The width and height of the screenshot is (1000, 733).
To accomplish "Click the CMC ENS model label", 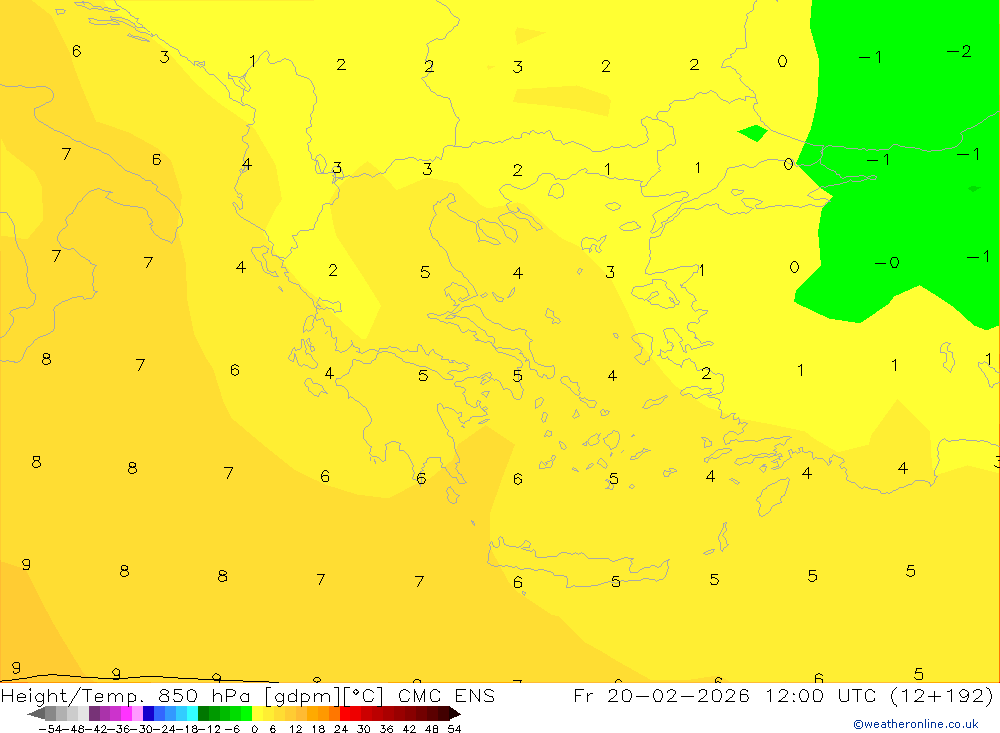I will (446, 695).
